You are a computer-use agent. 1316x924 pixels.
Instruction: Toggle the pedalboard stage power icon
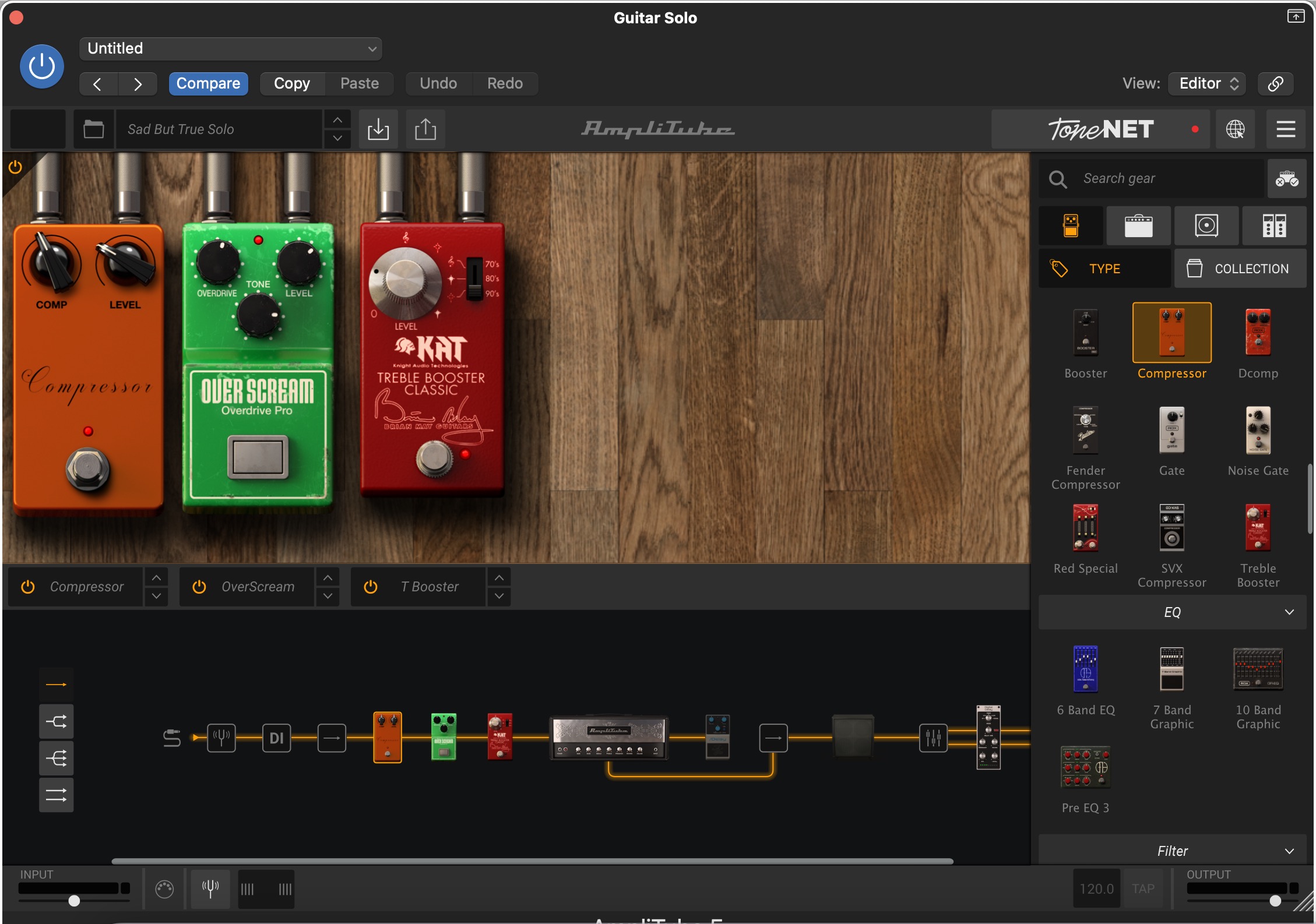click(15, 168)
